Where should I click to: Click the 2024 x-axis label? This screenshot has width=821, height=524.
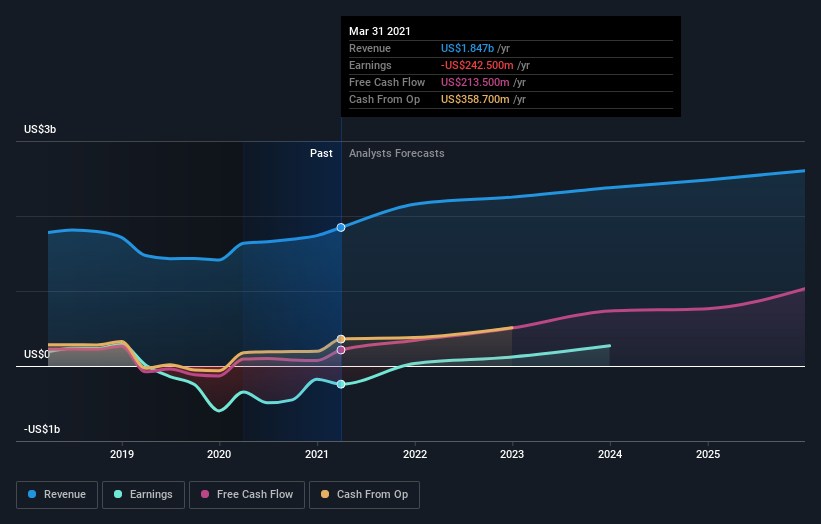coord(610,454)
